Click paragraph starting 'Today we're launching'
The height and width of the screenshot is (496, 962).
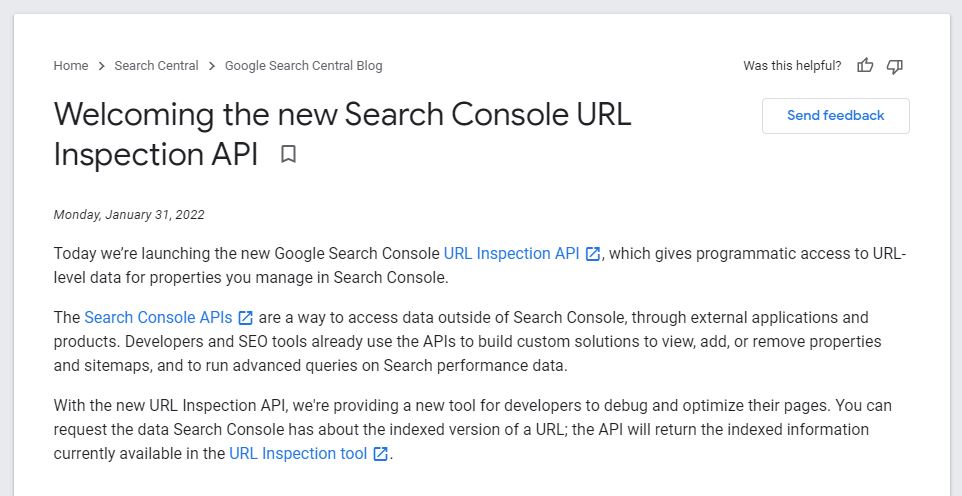click(x=480, y=265)
